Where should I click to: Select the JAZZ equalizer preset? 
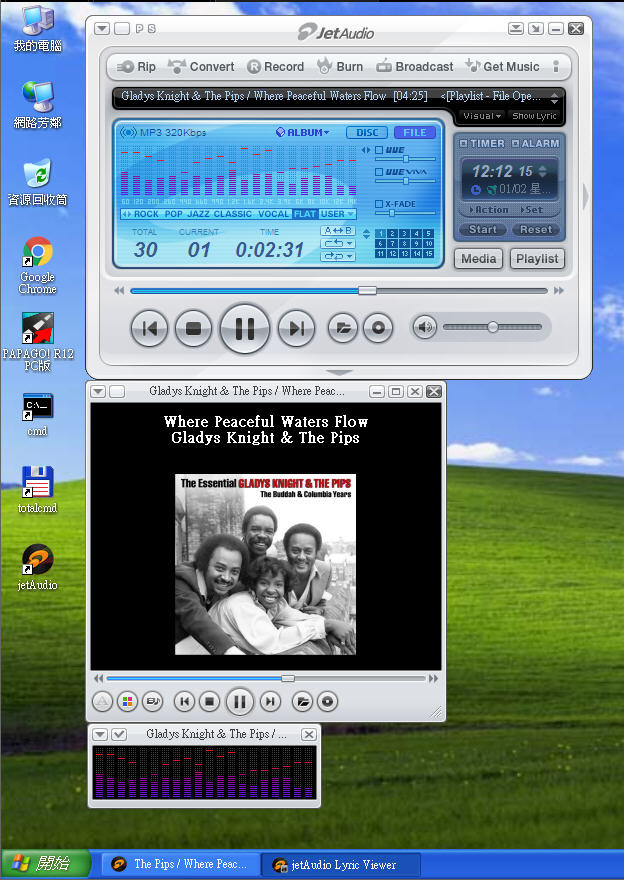tap(198, 214)
